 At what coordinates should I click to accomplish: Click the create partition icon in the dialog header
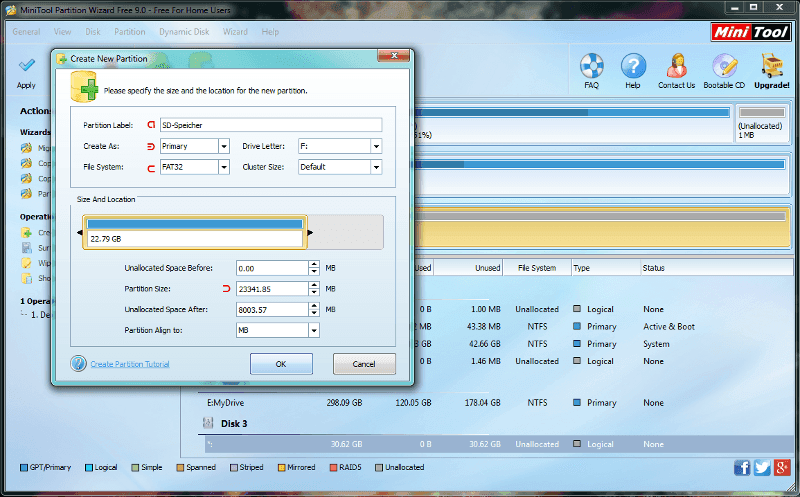point(84,87)
